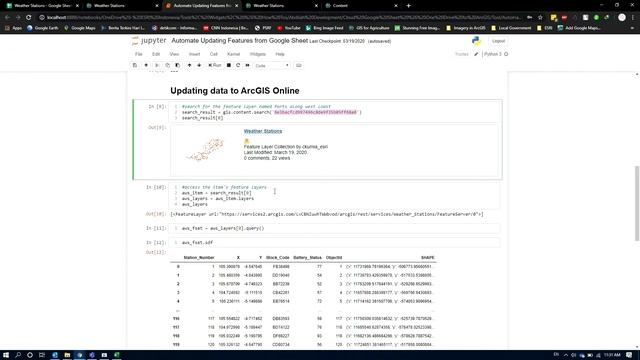
Task: Save and checkpoint the notebook
Action: [135, 65]
